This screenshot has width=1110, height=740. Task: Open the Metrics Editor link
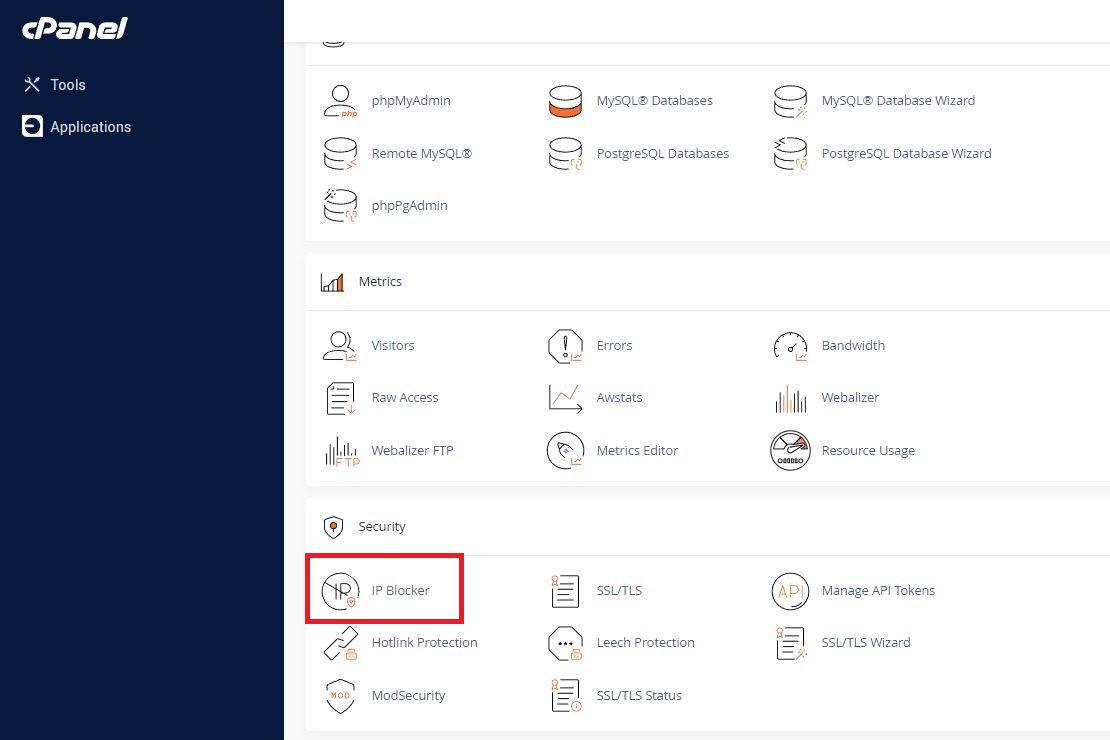click(637, 450)
